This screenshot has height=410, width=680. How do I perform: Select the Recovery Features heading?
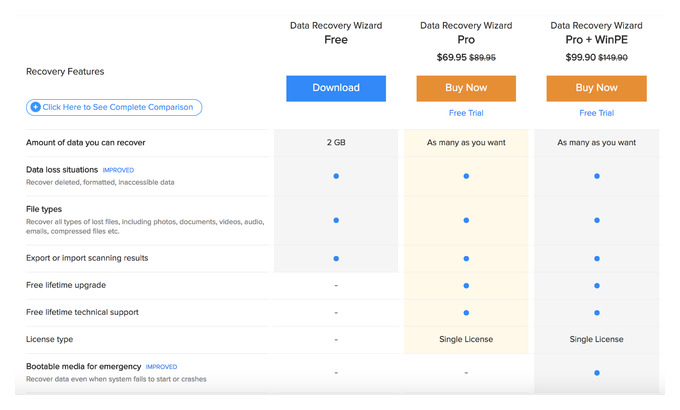(x=65, y=72)
